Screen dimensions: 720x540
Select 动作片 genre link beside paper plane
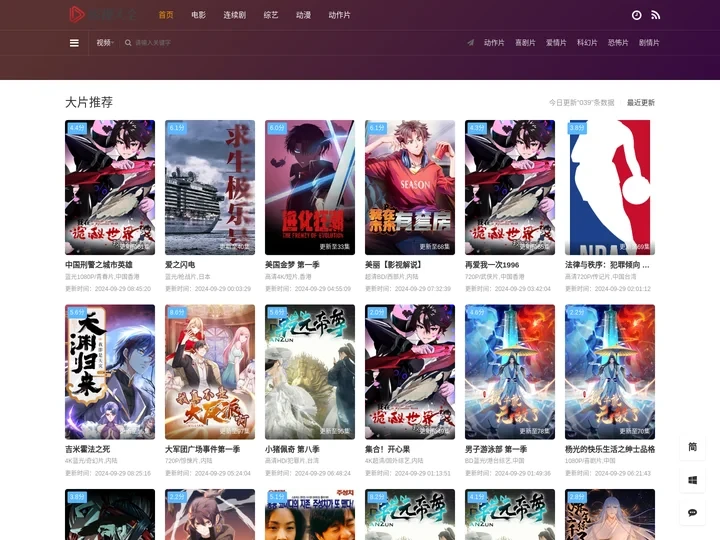click(x=494, y=43)
